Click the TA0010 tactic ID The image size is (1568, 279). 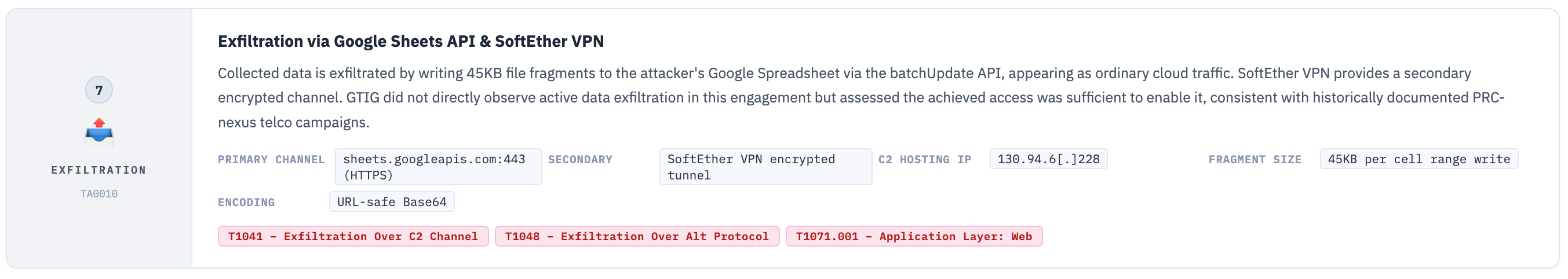click(x=99, y=194)
